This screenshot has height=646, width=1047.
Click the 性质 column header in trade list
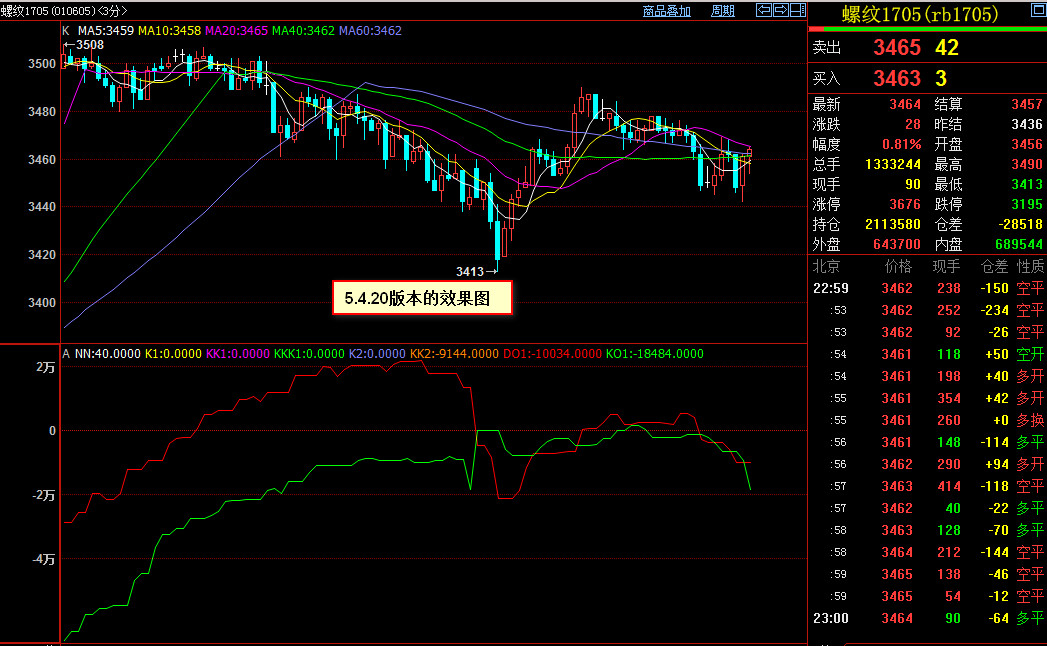(x=1029, y=266)
